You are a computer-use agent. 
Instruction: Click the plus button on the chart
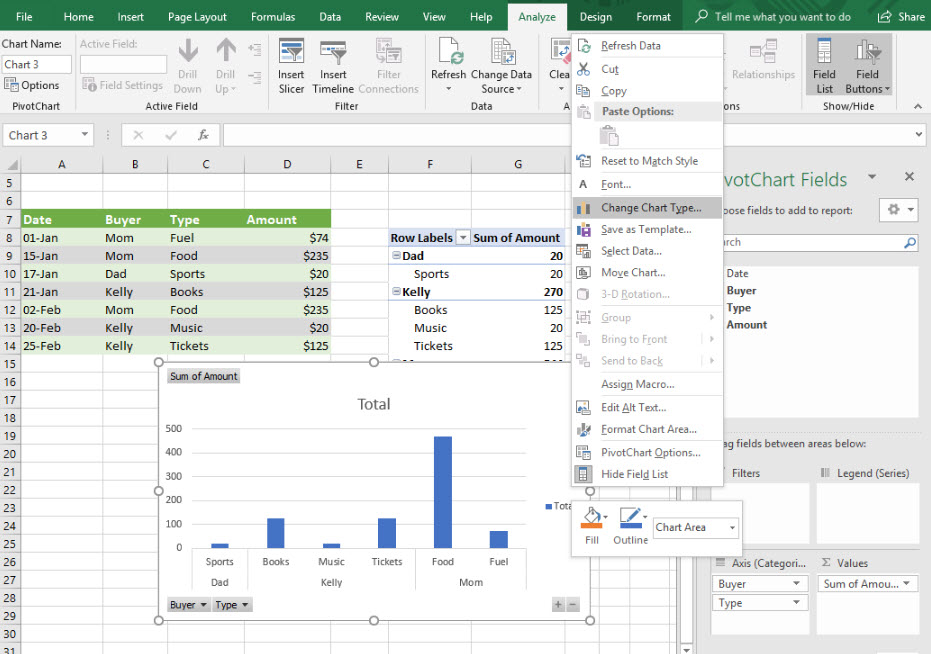click(558, 605)
